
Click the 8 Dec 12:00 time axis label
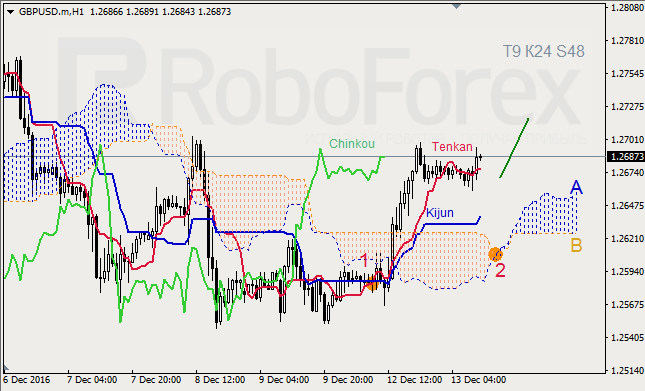pyautogui.click(x=220, y=379)
